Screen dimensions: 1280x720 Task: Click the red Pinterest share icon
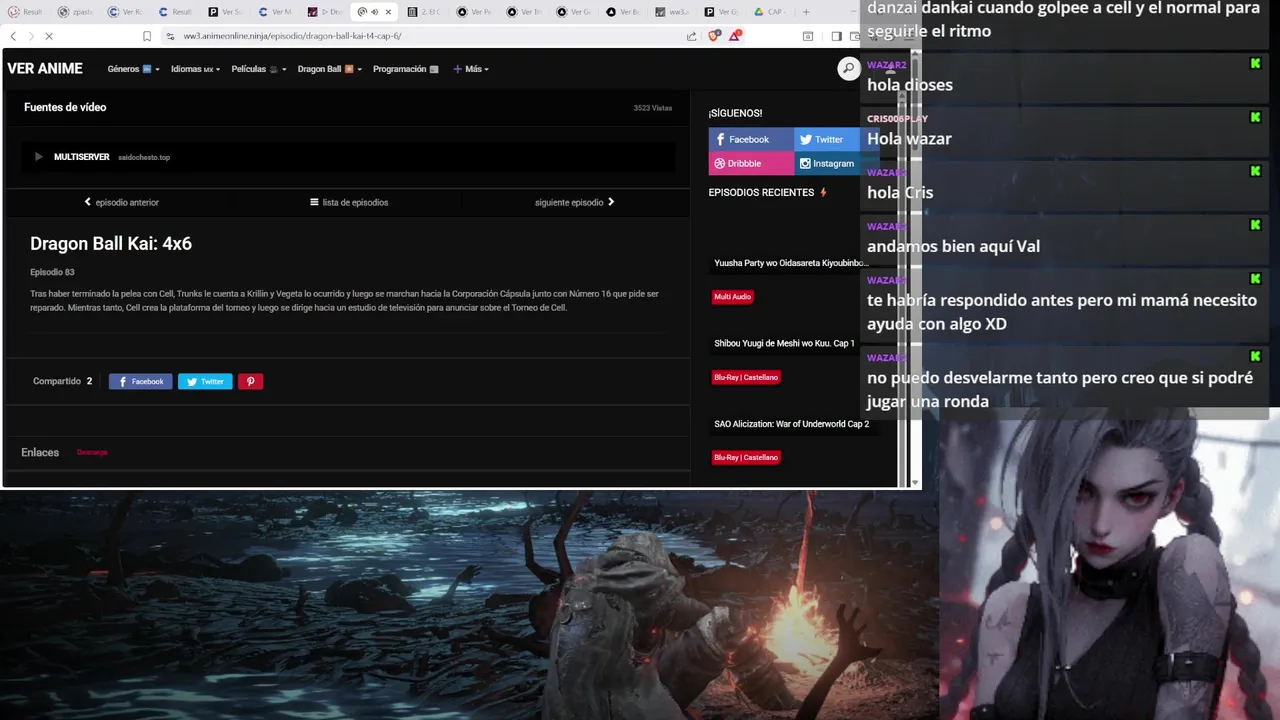click(x=250, y=381)
